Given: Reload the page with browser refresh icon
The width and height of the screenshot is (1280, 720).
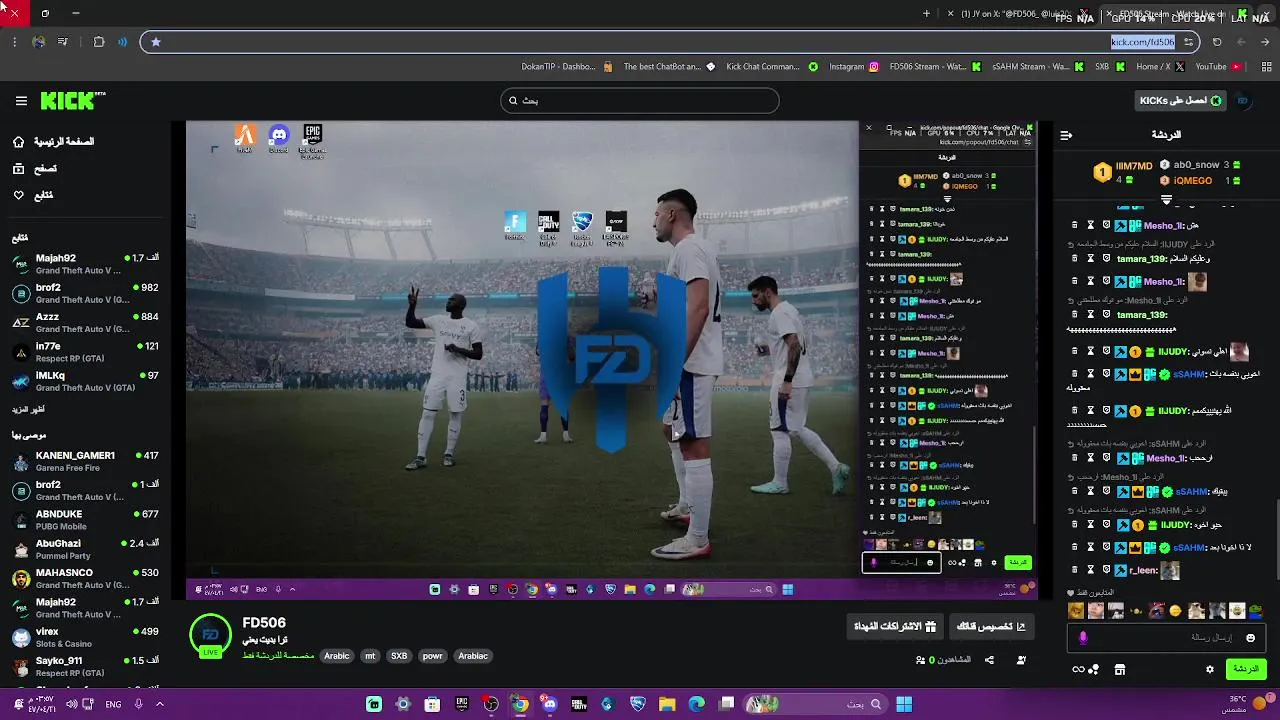Looking at the screenshot, I should [x=1217, y=42].
